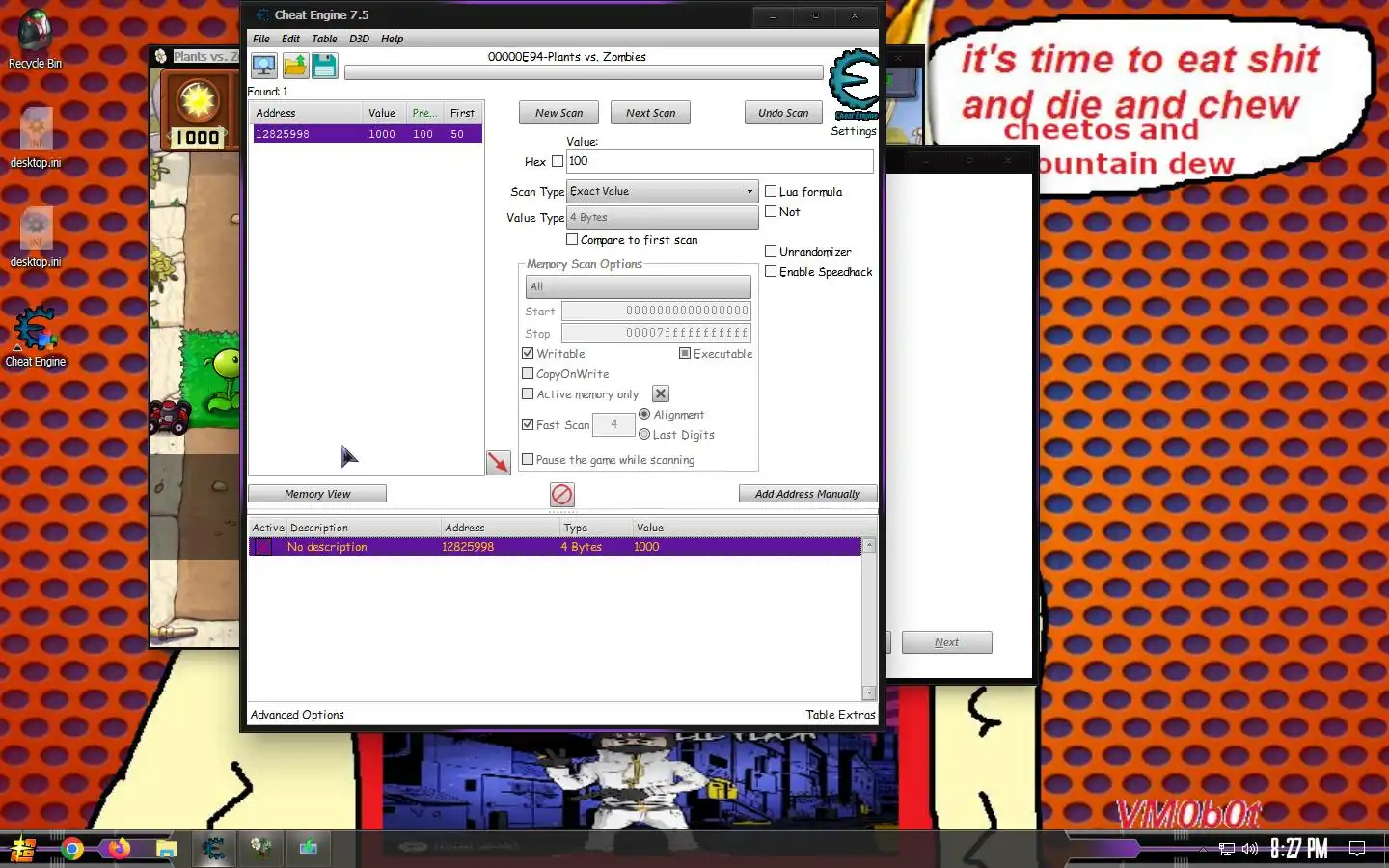Screen dimensions: 1389x868
Task: Open the memory region 'All' dropdown
Action: pos(638,286)
